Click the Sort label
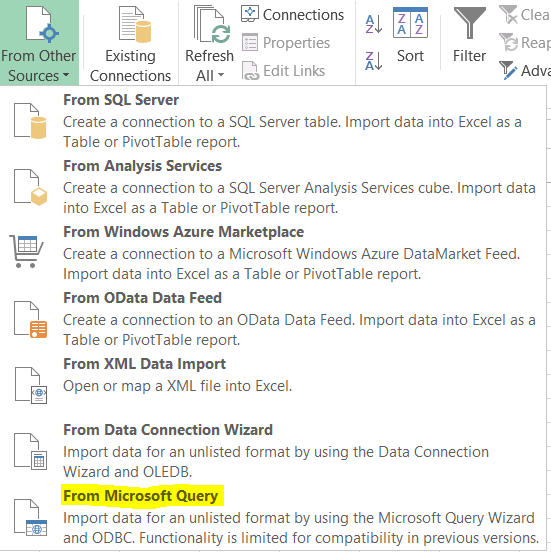Viewport: 551px width, 552px height. (x=410, y=56)
